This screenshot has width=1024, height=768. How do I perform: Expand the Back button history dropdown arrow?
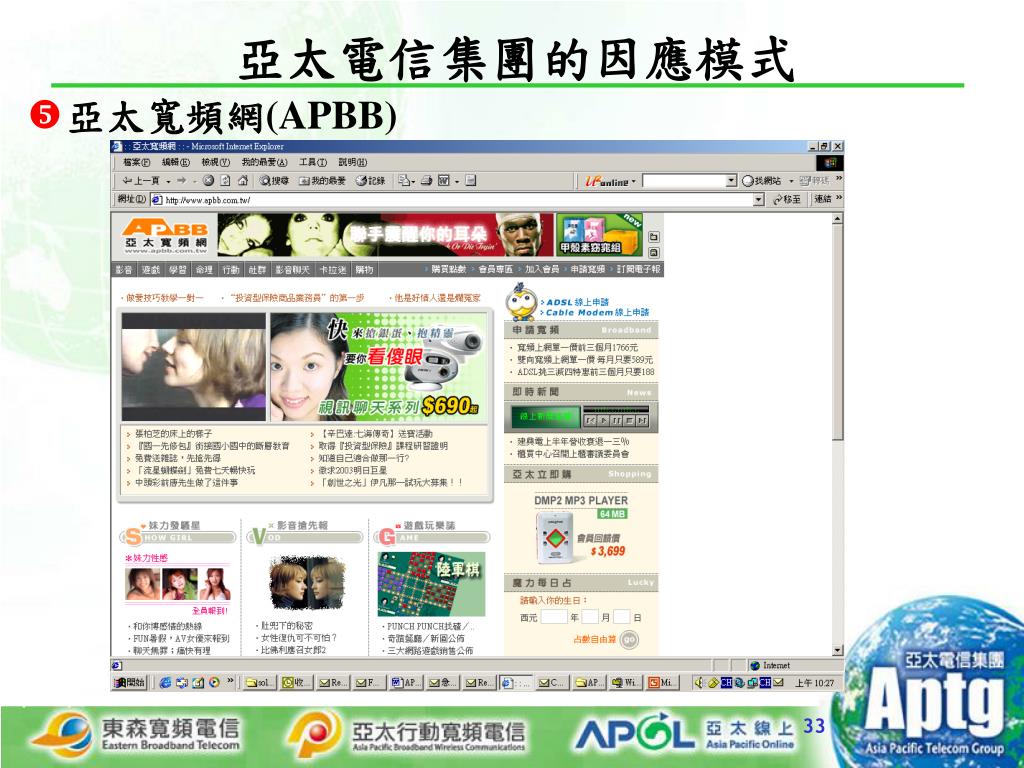(168, 182)
